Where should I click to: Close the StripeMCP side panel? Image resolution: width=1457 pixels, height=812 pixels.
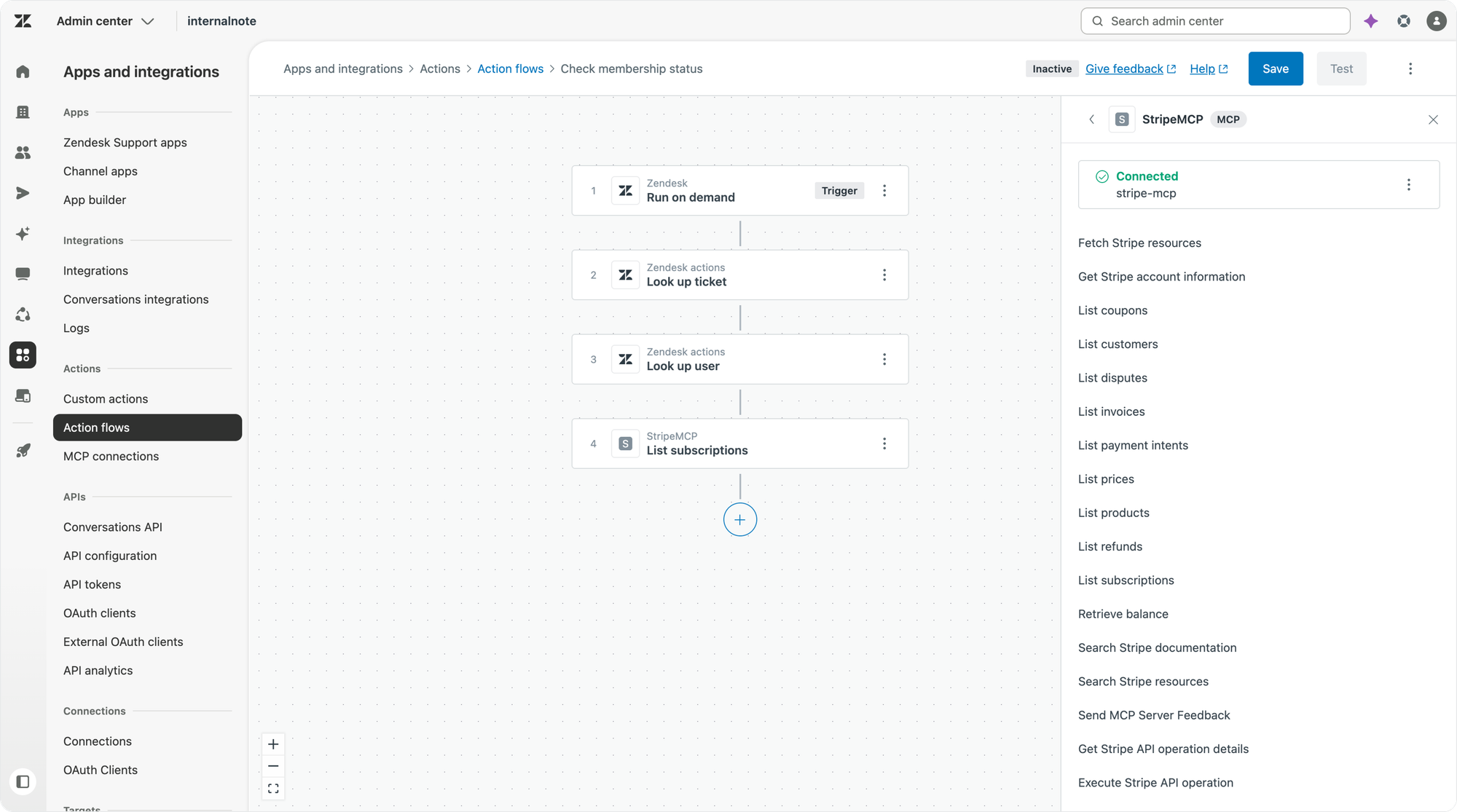pyautogui.click(x=1433, y=119)
